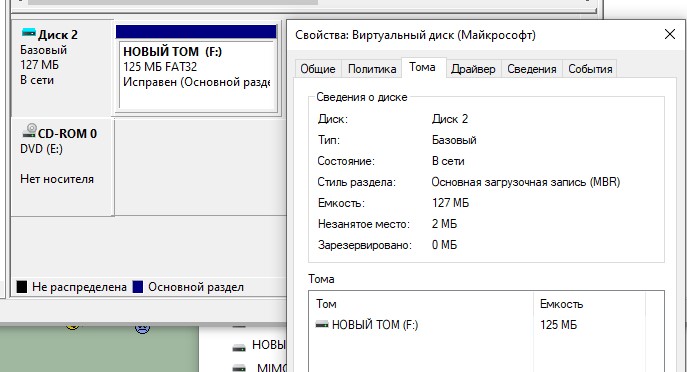Switch to the Политика tab
This screenshot has width=687, height=372.
pyautogui.click(x=372, y=69)
